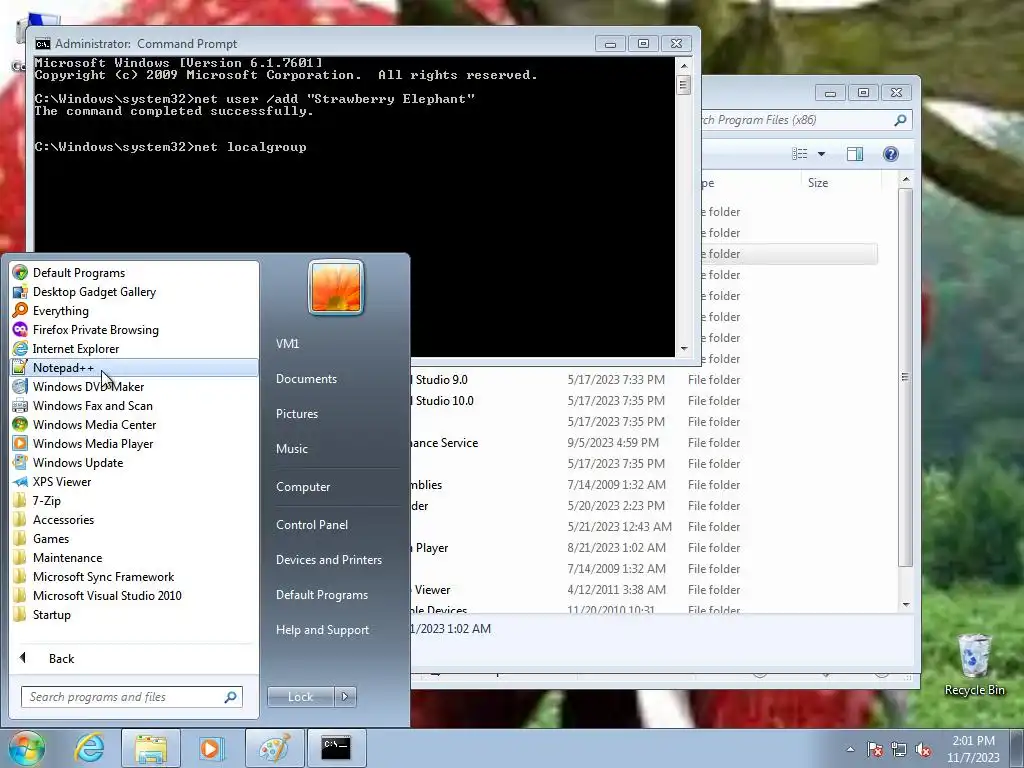The width and height of the screenshot is (1024, 768).
Task: Open Windows Media Player on the taskbar
Action: (211, 748)
